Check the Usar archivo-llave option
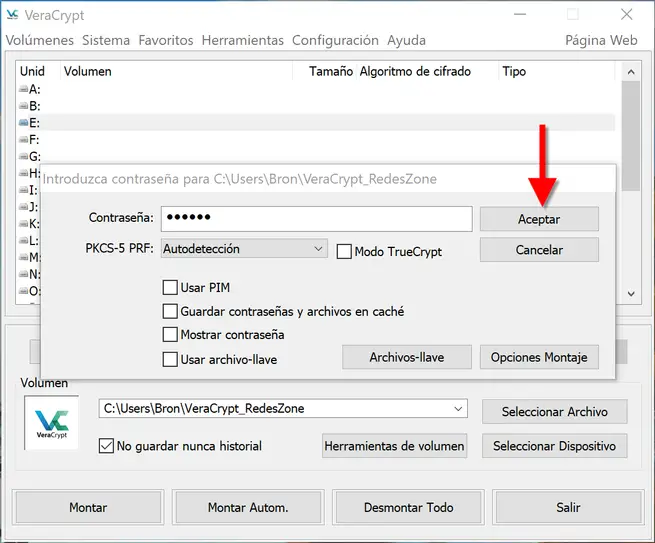This screenshot has width=655, height=543. (170, 359)
